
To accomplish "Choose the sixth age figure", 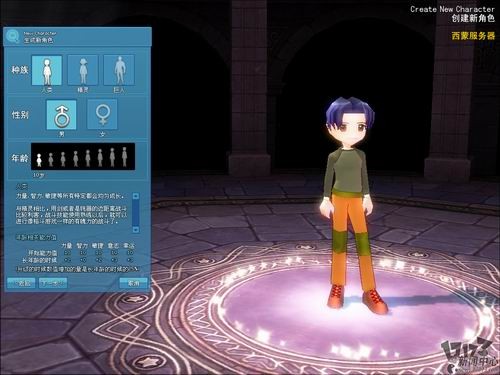I will [x=100, y=158].
